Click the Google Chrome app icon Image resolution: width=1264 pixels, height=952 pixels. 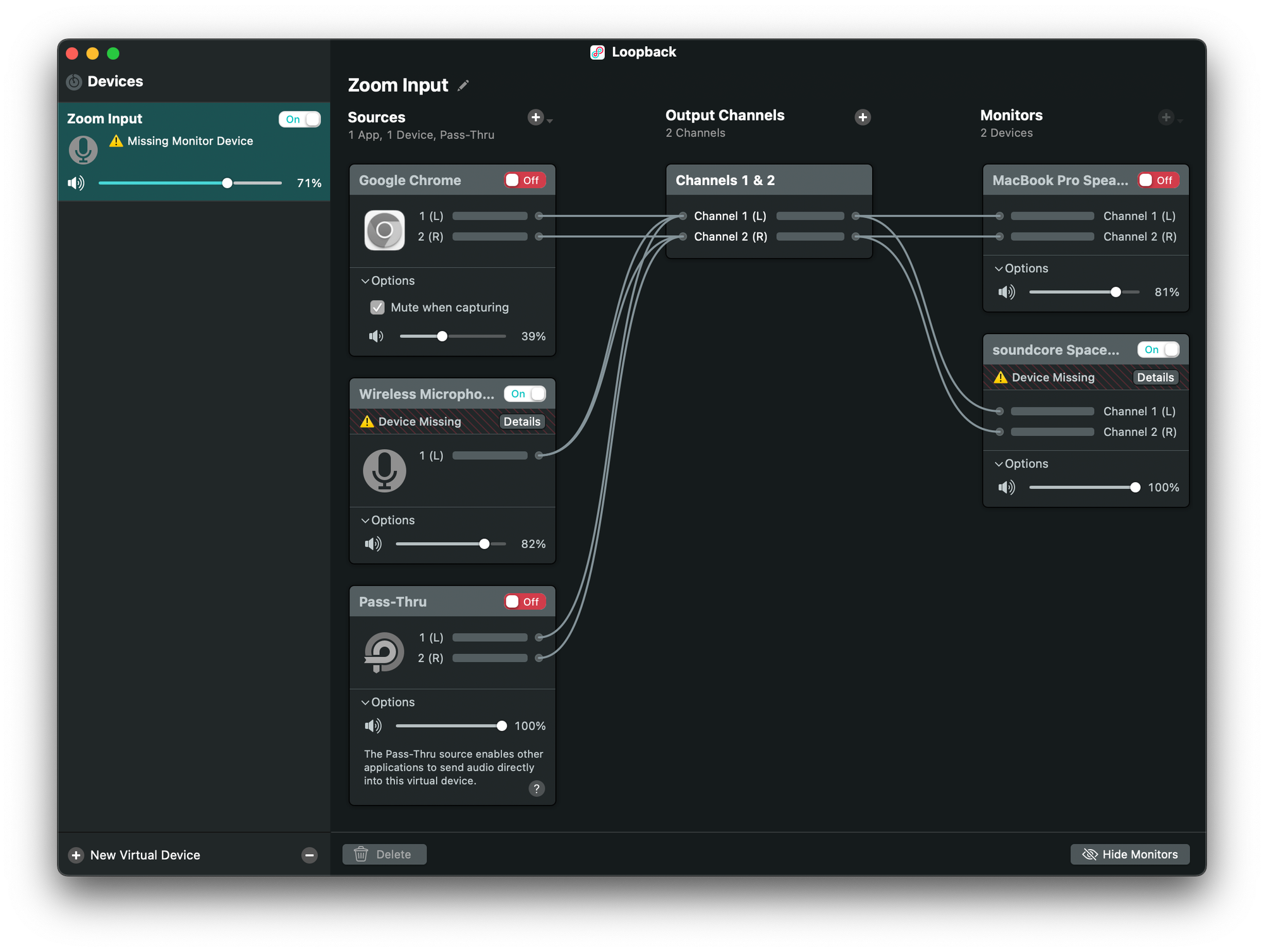384,230
